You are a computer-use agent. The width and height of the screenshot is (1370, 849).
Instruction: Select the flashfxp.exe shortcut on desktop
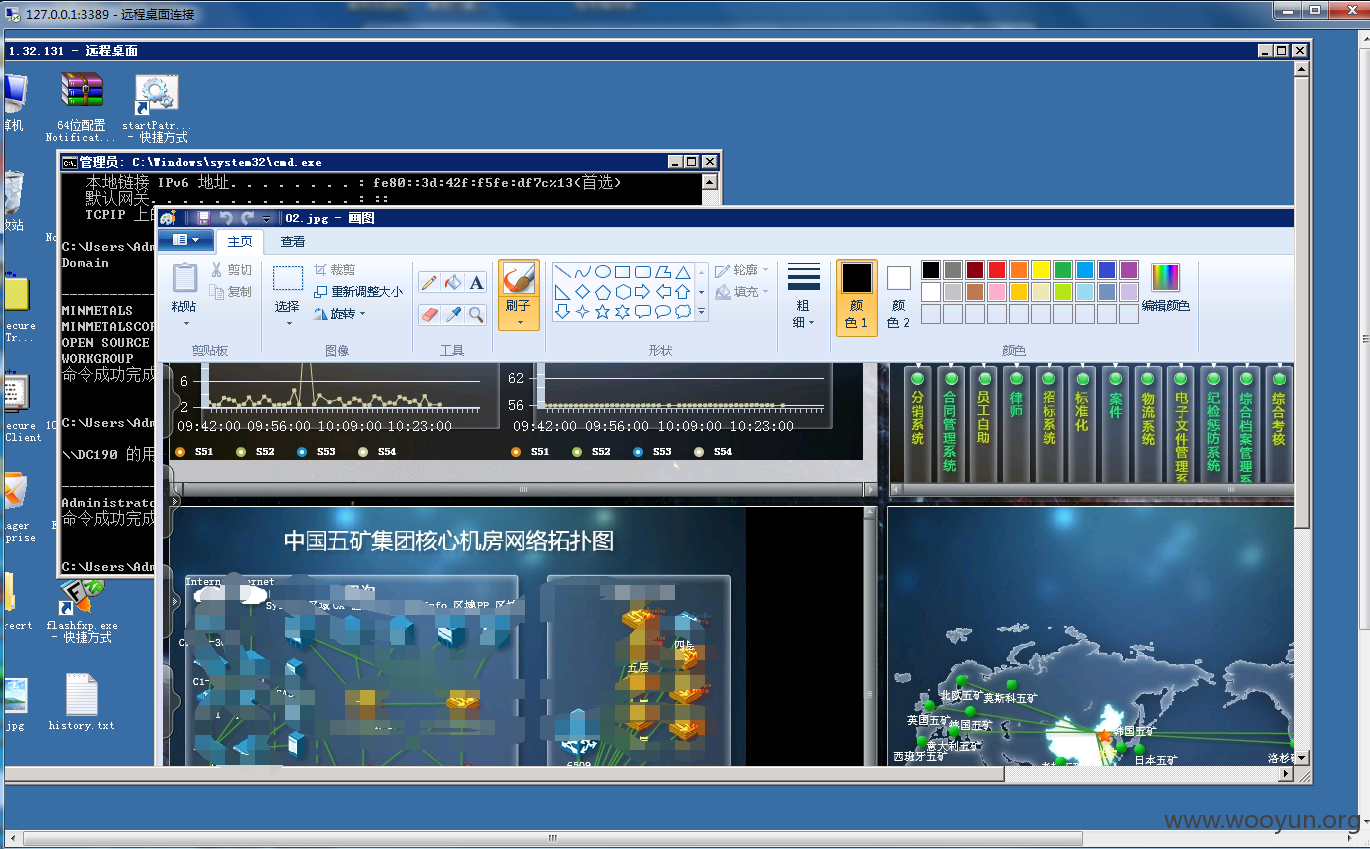tap(81, 610)
